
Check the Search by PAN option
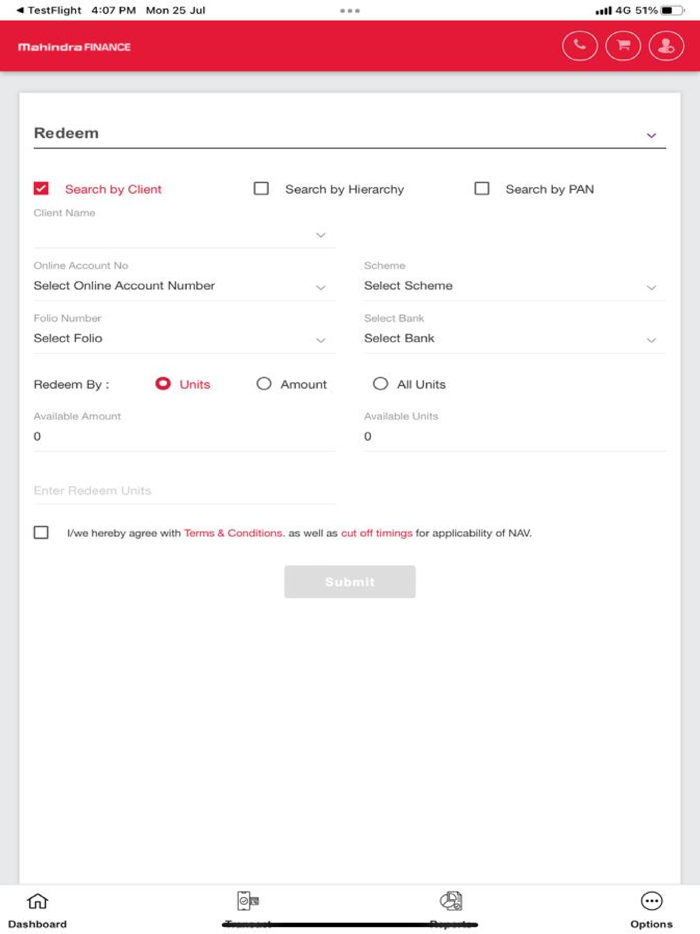[481, 187]
